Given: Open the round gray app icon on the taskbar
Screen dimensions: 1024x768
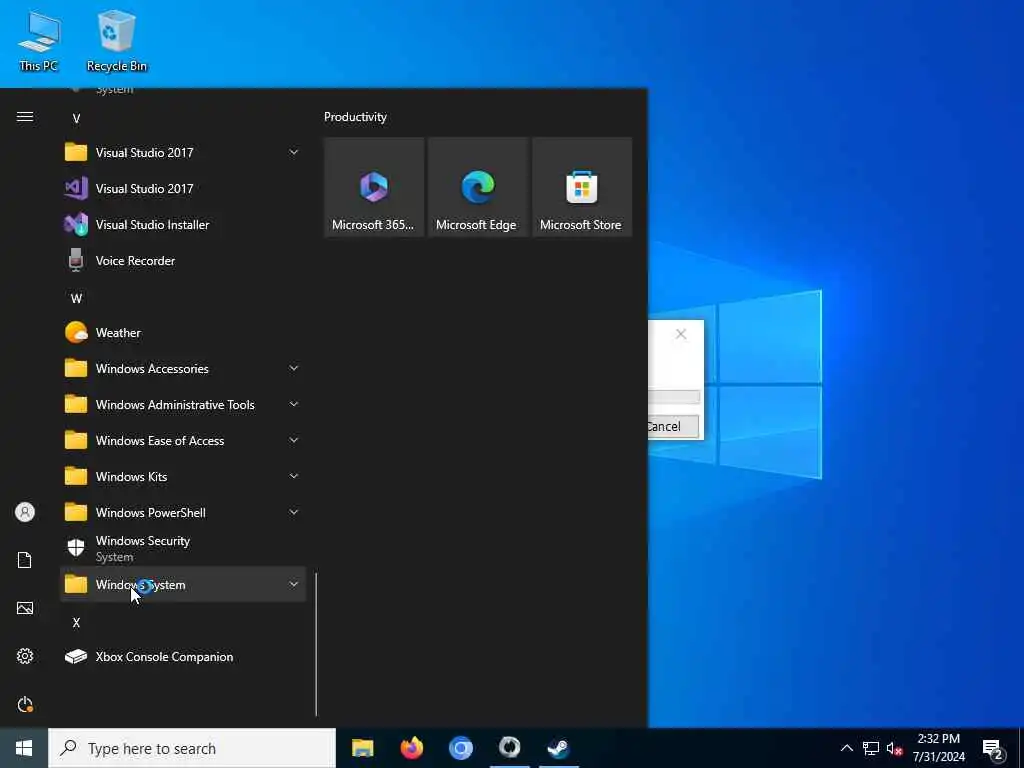Looking at the screenshot, I should coord(509,748).
